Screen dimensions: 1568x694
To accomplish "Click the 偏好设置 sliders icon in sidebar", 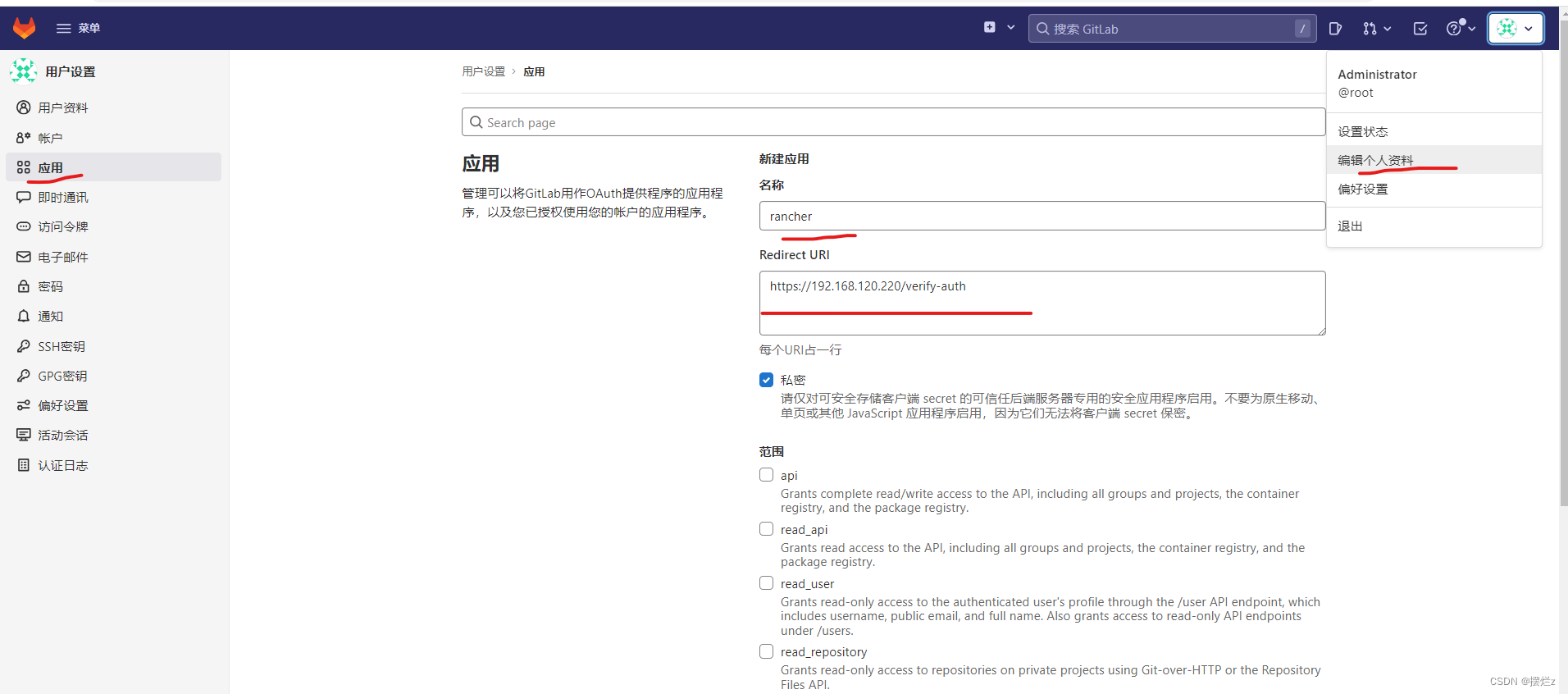I will (24, 405).
